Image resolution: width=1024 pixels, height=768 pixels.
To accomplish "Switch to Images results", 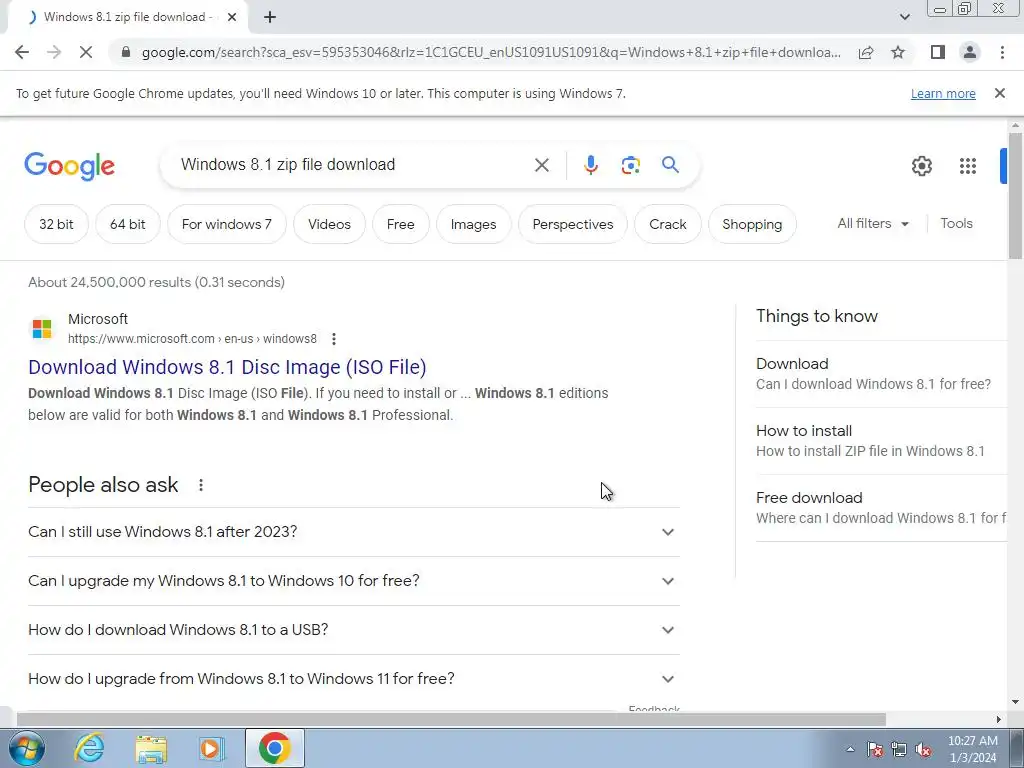I will pyautogui.click(x=473, y=224).
